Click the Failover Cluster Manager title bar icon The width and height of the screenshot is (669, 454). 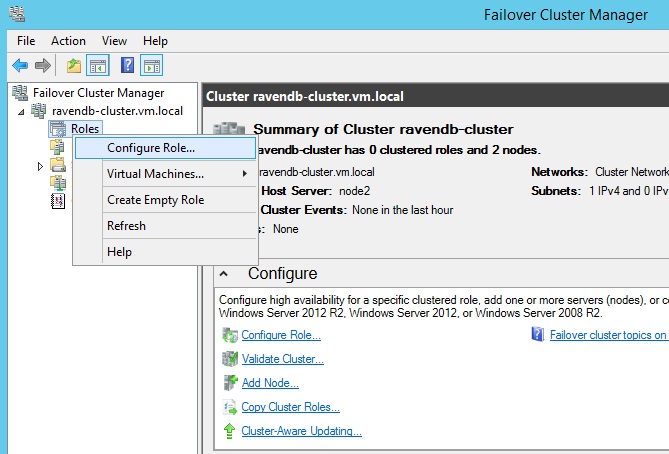pyautogui.click(x=17, y=14)
